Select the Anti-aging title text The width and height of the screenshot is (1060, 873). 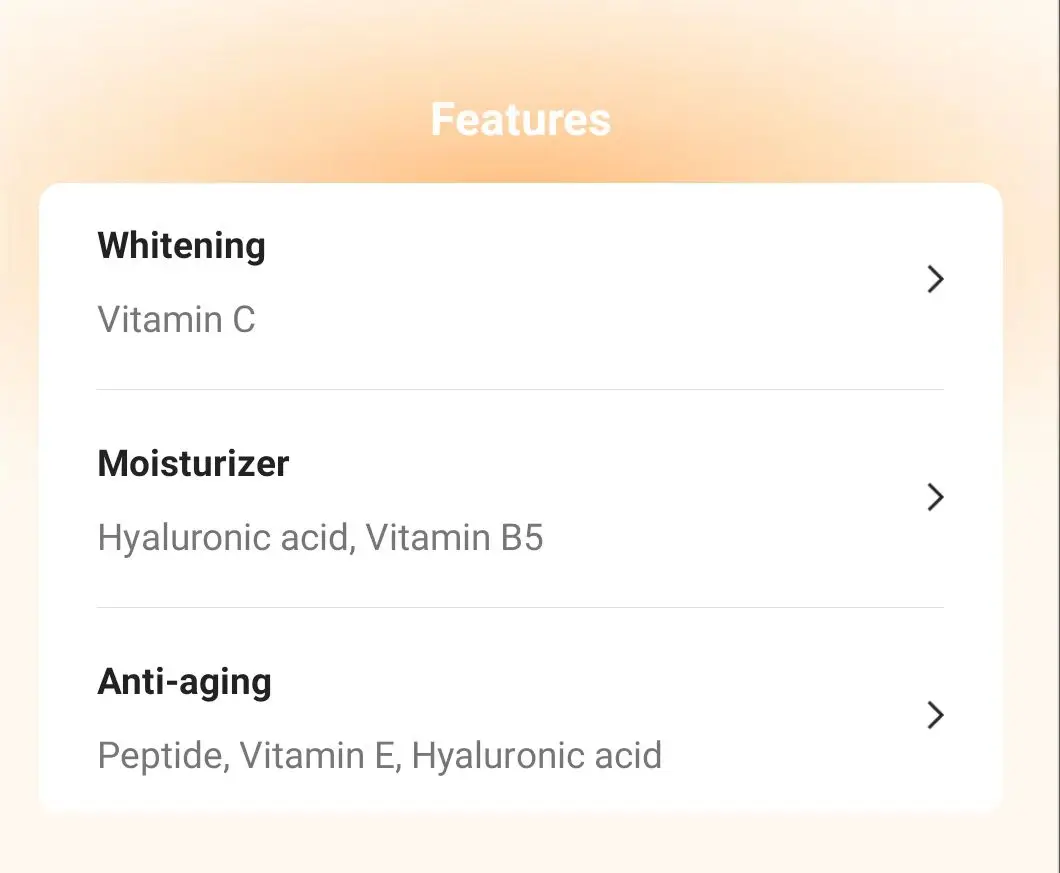184,682
